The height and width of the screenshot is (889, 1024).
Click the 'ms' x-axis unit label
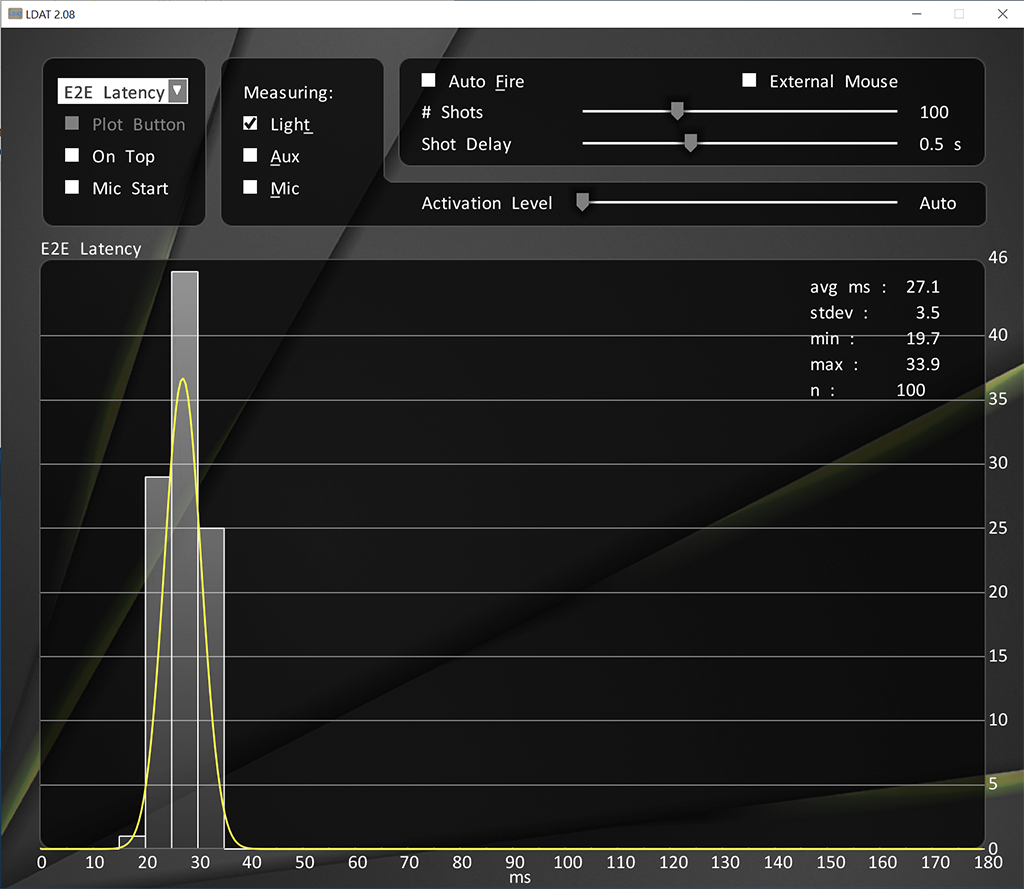[x=520, y=878]
